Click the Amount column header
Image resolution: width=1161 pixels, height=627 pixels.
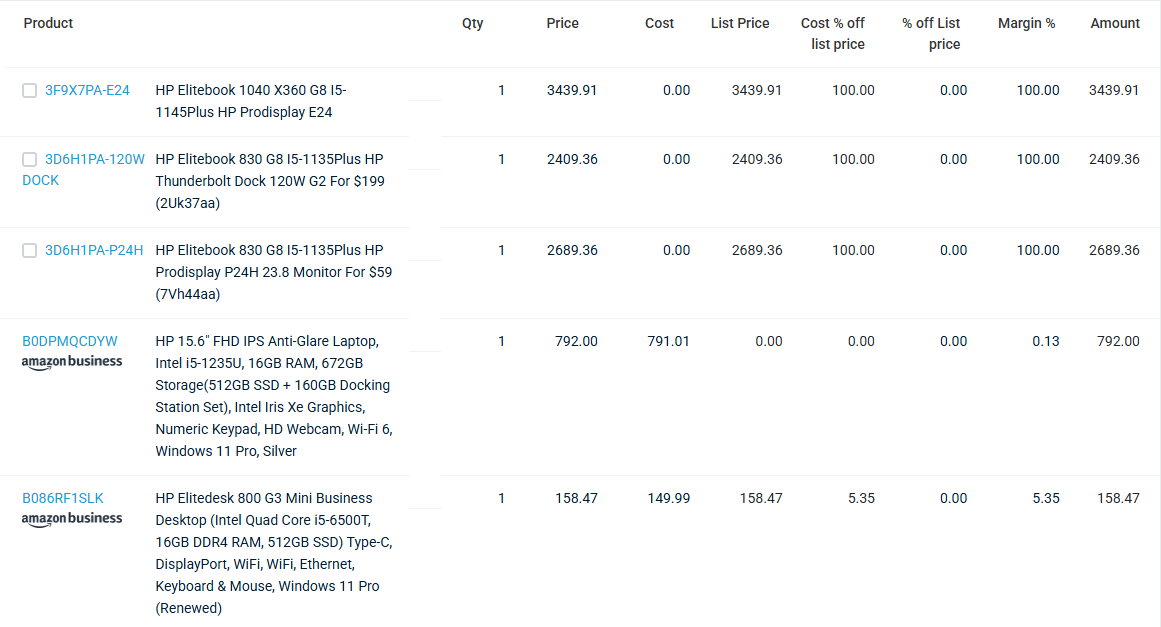[1115, 24]
